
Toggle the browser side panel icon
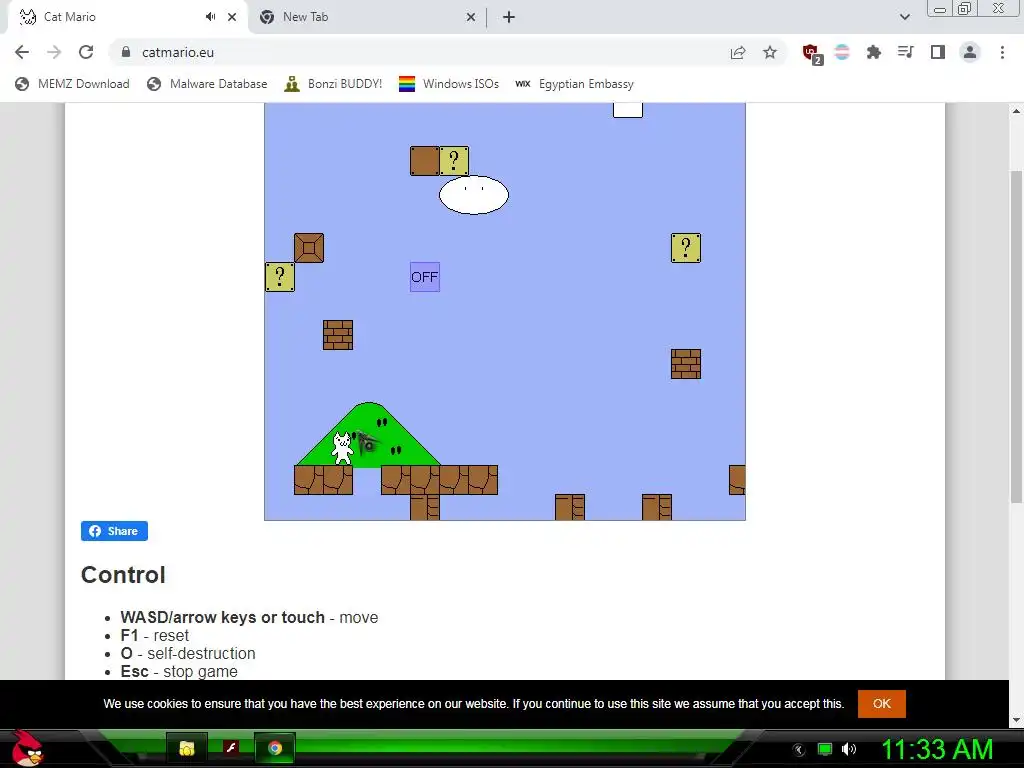[x=938, y=52]
